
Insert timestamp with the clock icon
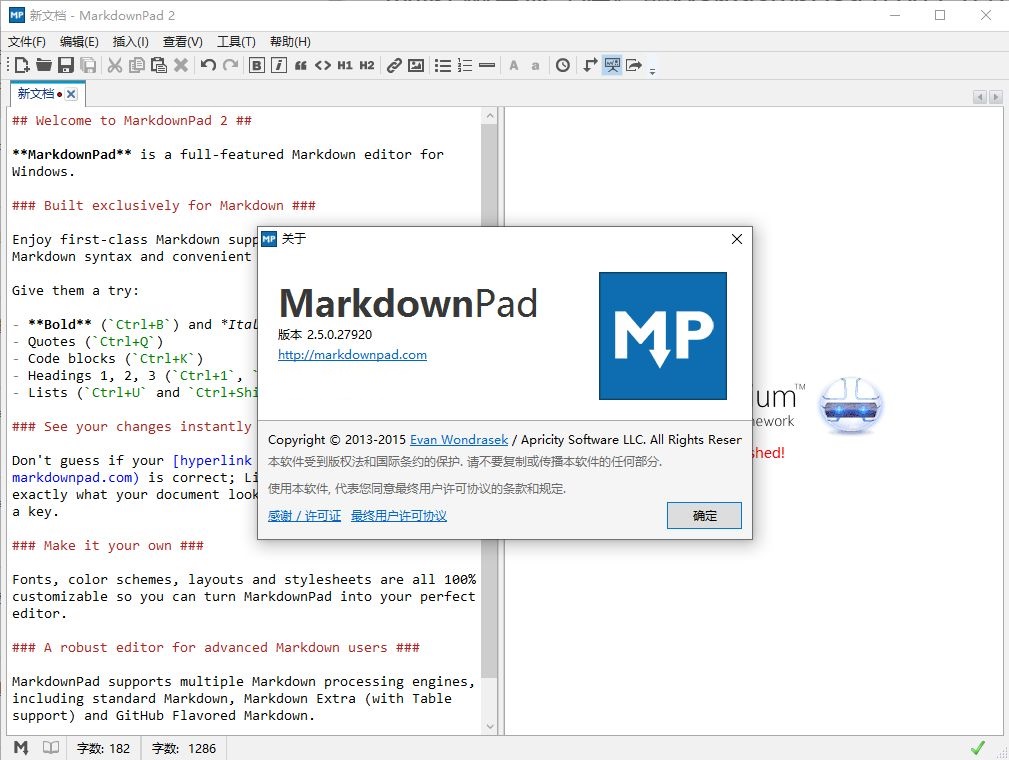coord(563,65)
